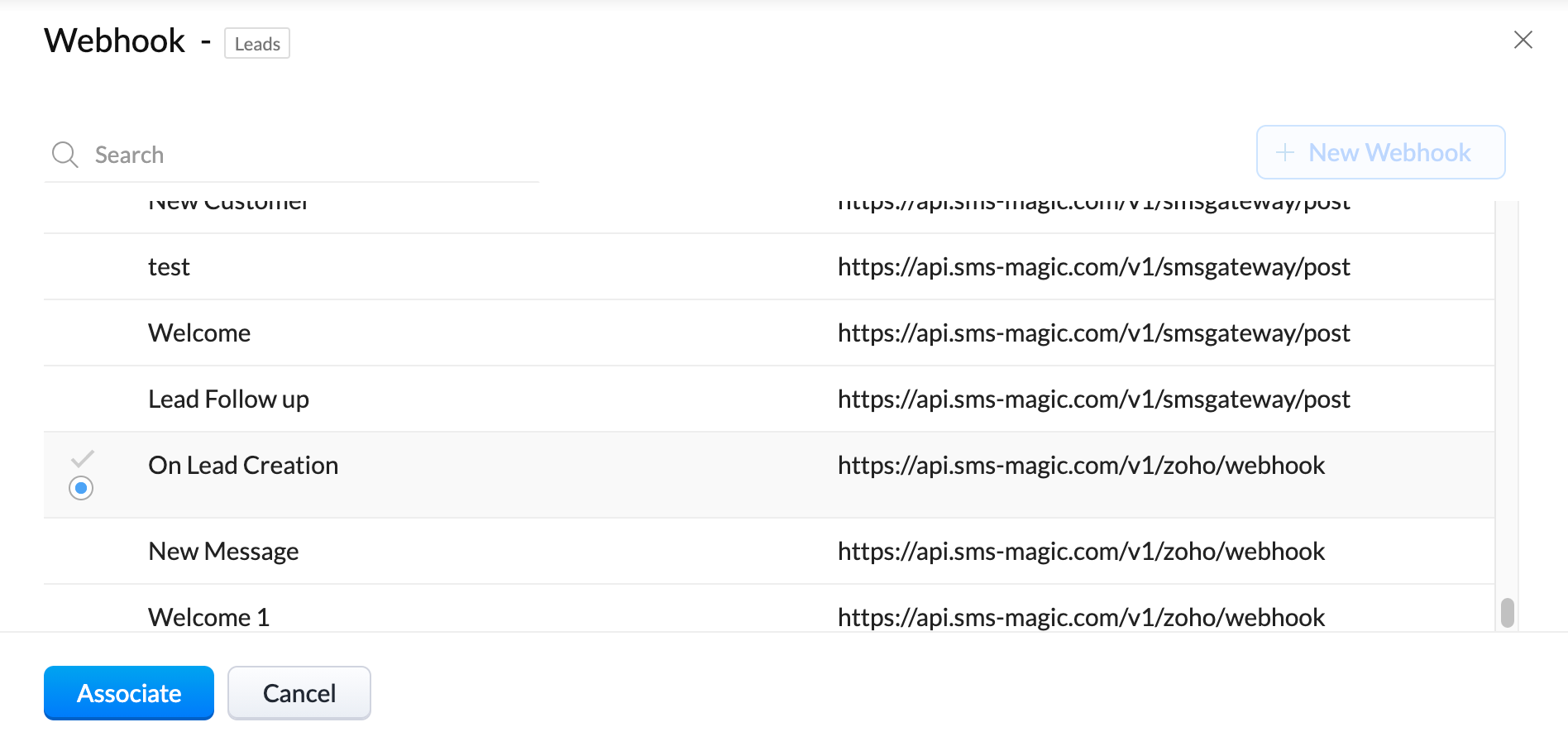Click the magnifier search icon

coord(65,155)
